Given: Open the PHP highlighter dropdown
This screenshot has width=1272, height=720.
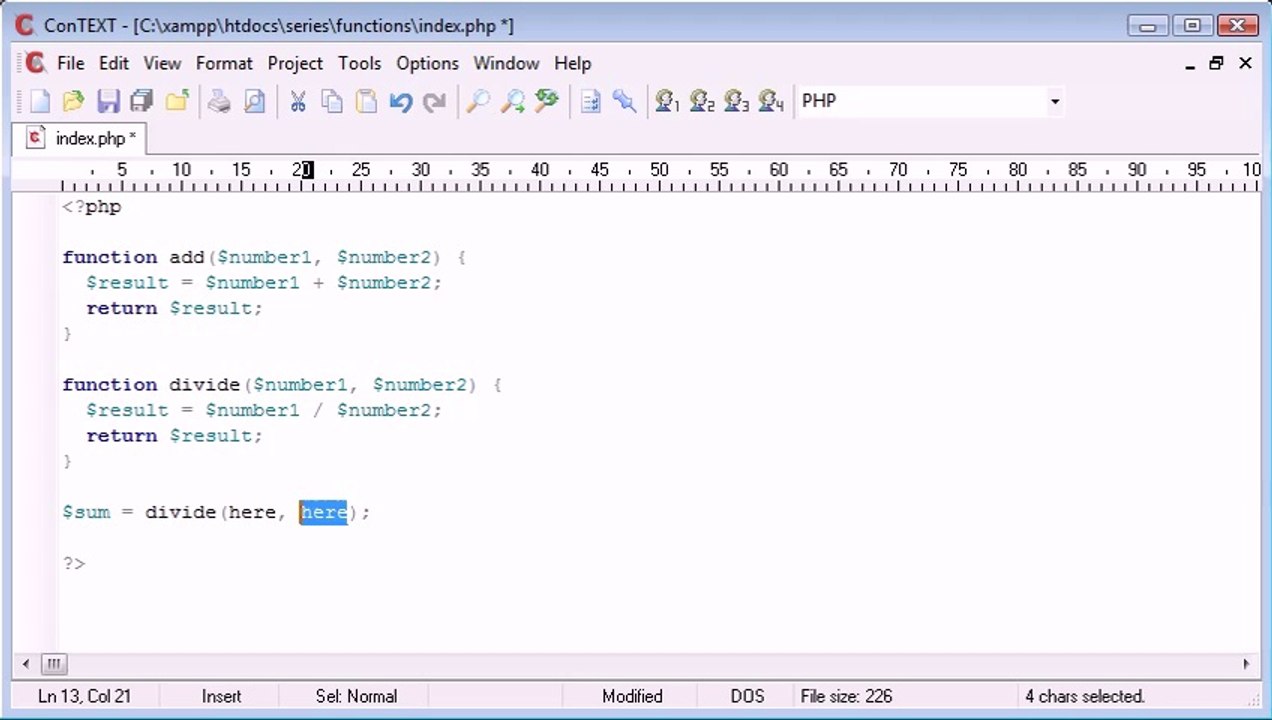Looking at the screenshot, I should [1054, 101].
